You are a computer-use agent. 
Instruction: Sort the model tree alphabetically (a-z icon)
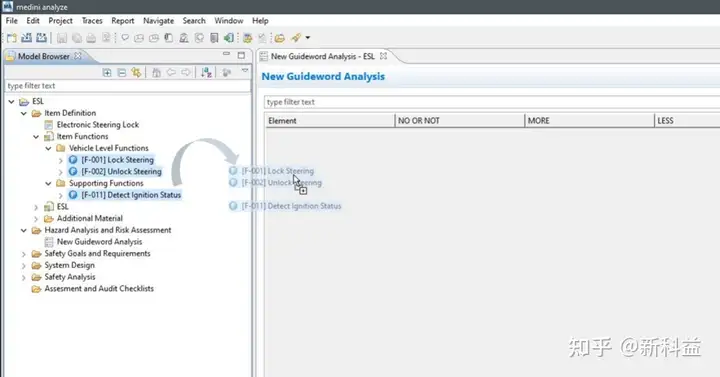(x=206, y=73)
